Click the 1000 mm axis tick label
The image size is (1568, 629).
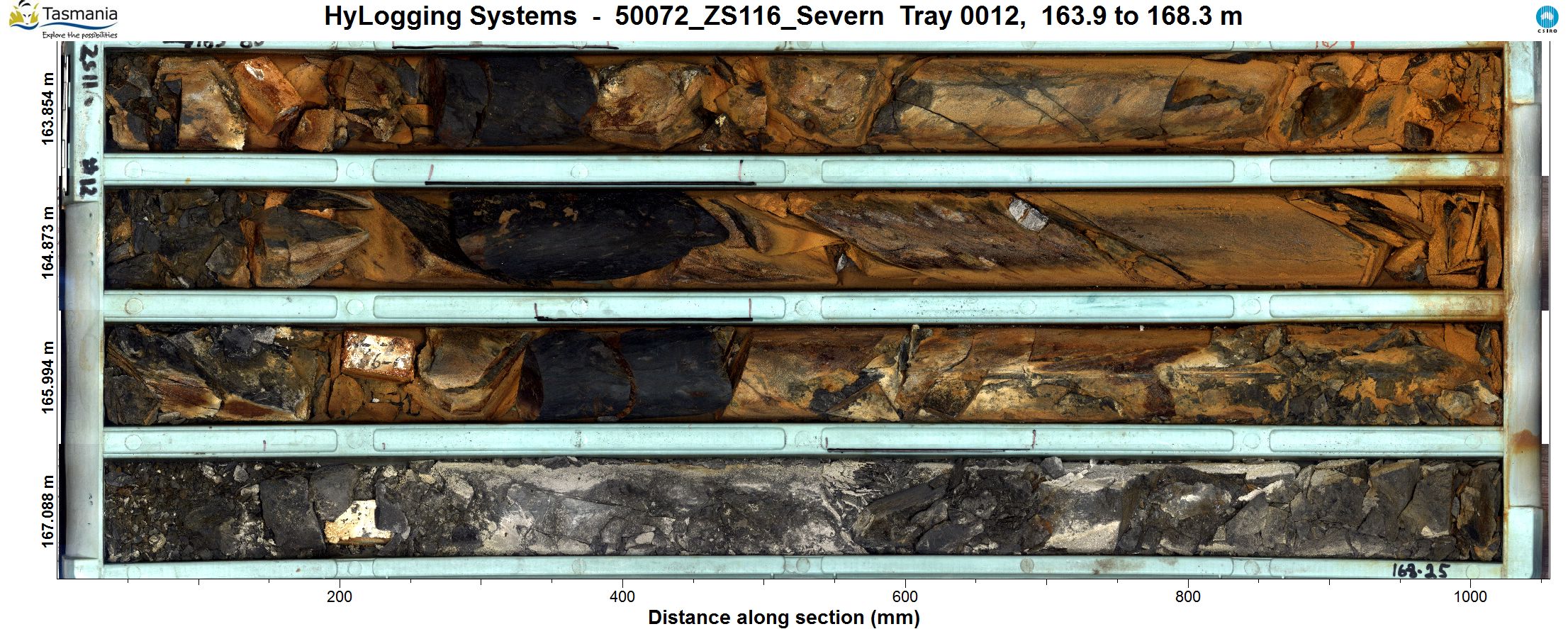[1470, 597]
